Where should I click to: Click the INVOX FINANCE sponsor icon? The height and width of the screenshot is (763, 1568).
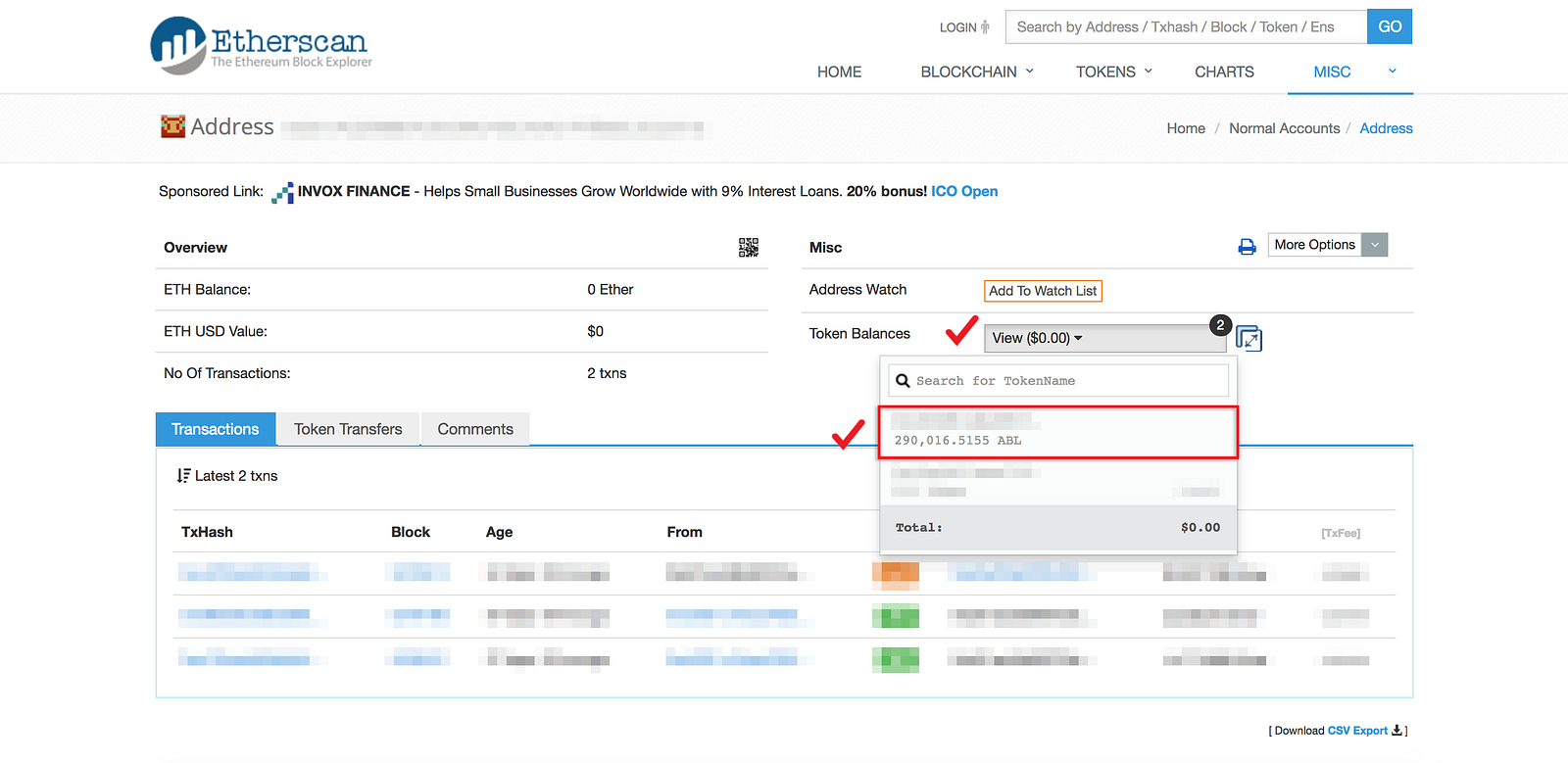(282, 193)
